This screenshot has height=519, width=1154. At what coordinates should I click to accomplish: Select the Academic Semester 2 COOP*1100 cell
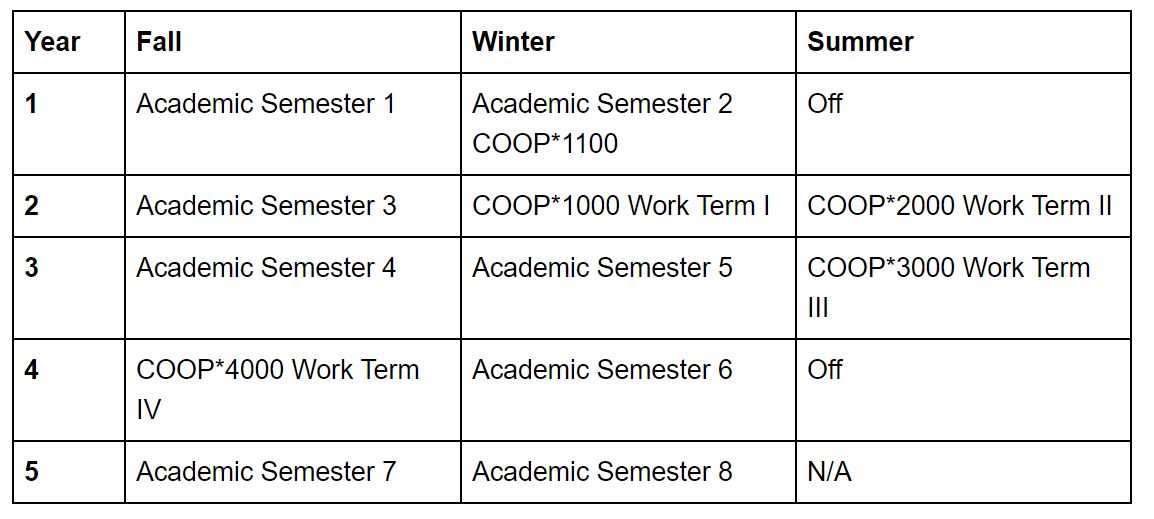(629, 124)
